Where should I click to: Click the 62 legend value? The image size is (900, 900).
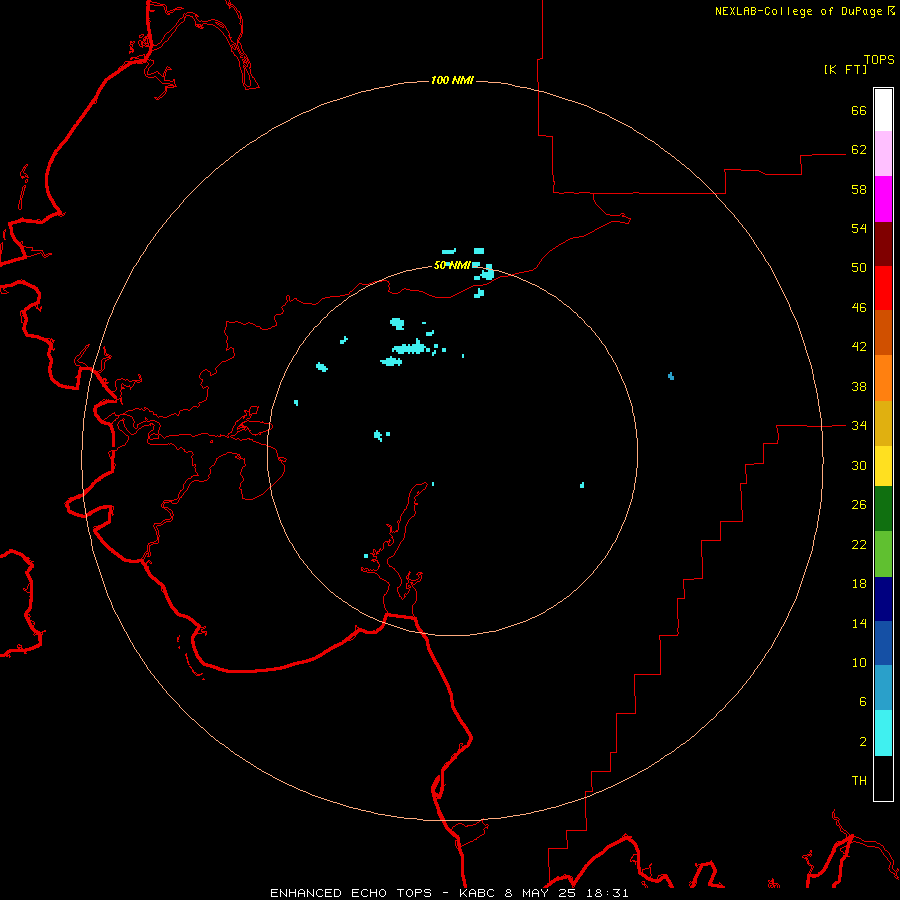pos(859,150)
